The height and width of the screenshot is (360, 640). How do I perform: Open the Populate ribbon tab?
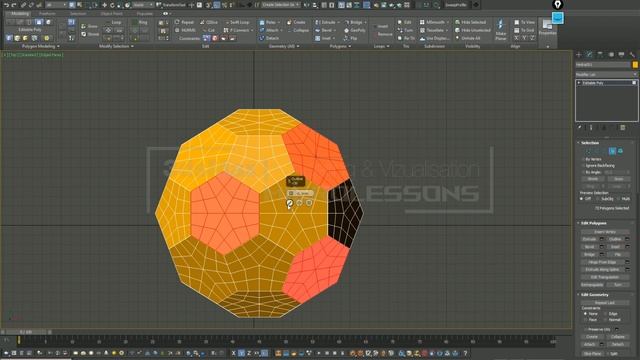(x=144, y=13)
